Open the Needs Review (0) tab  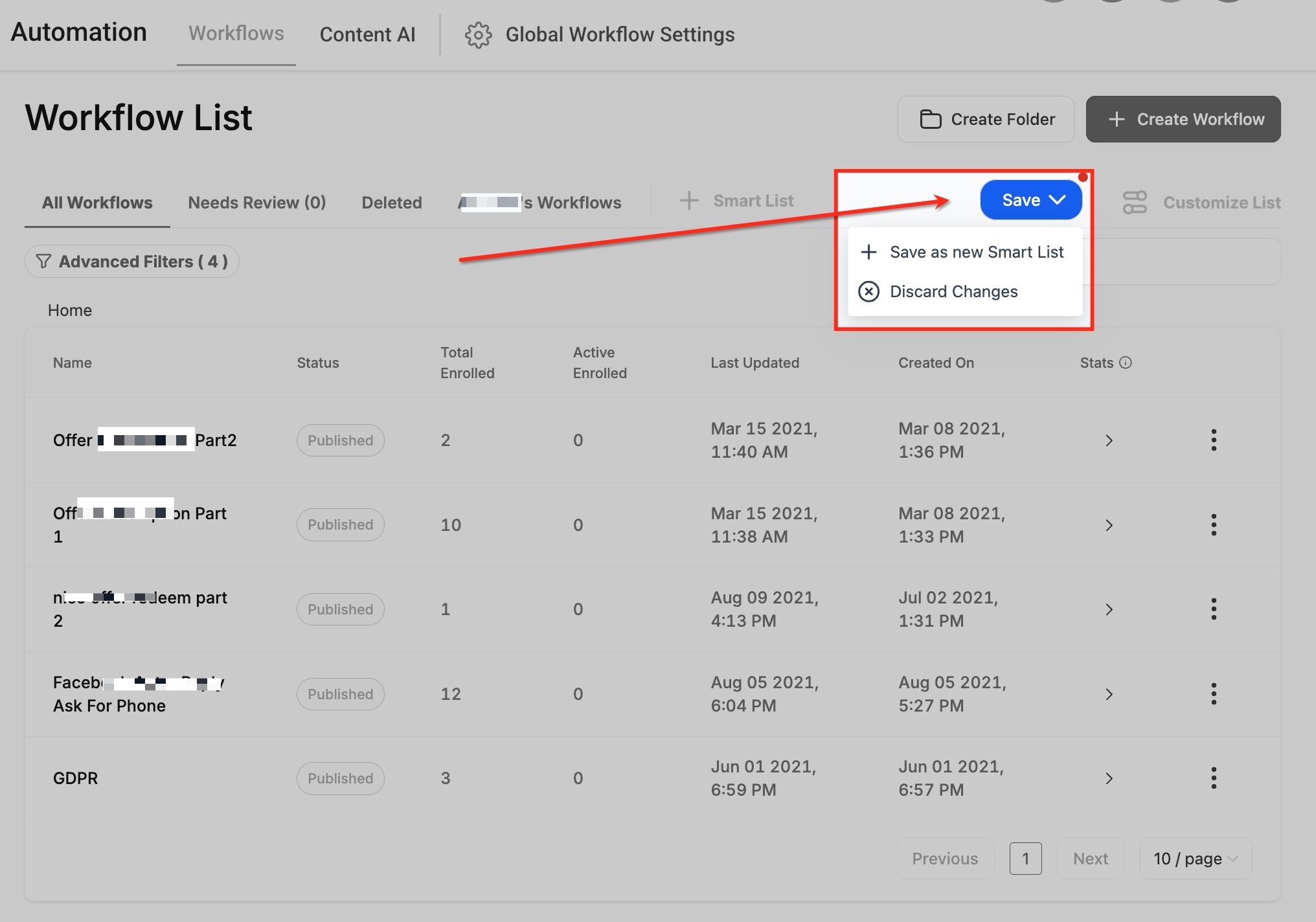(x=256, y=203)
